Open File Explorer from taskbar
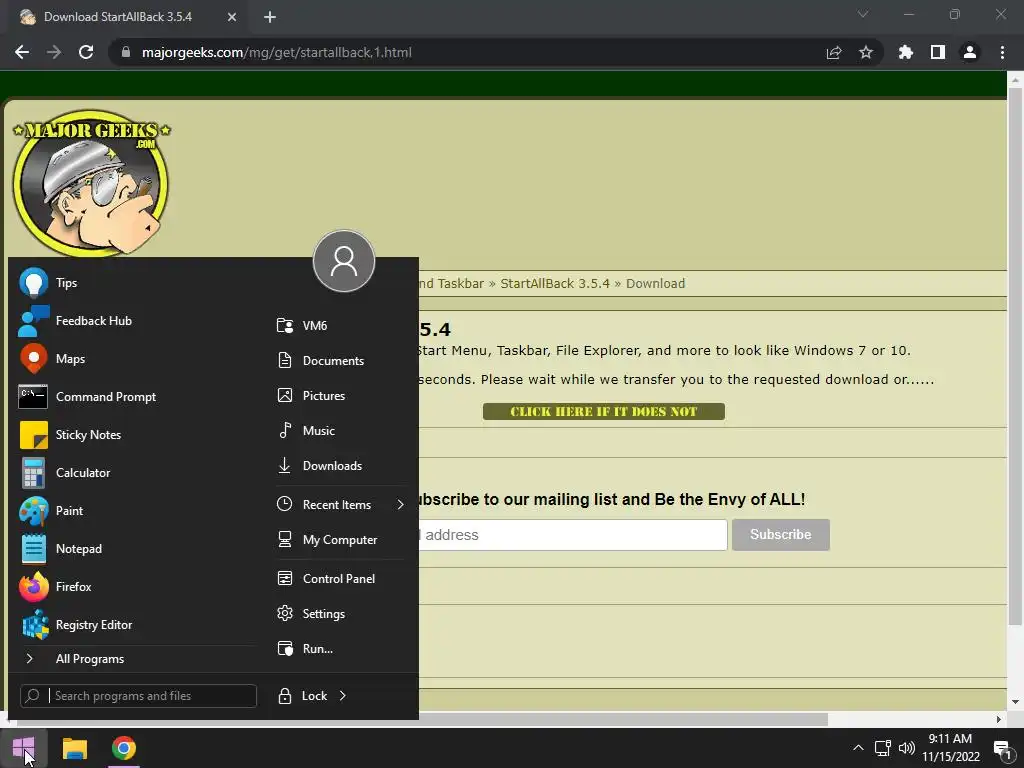 [x=74, y=748]
